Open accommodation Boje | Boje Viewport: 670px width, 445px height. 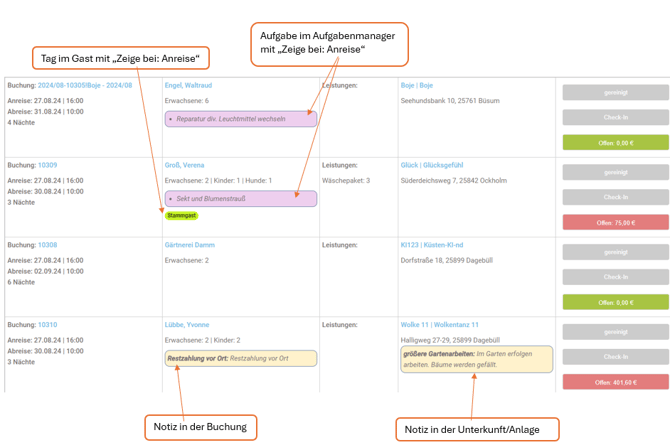pos(417,85)
